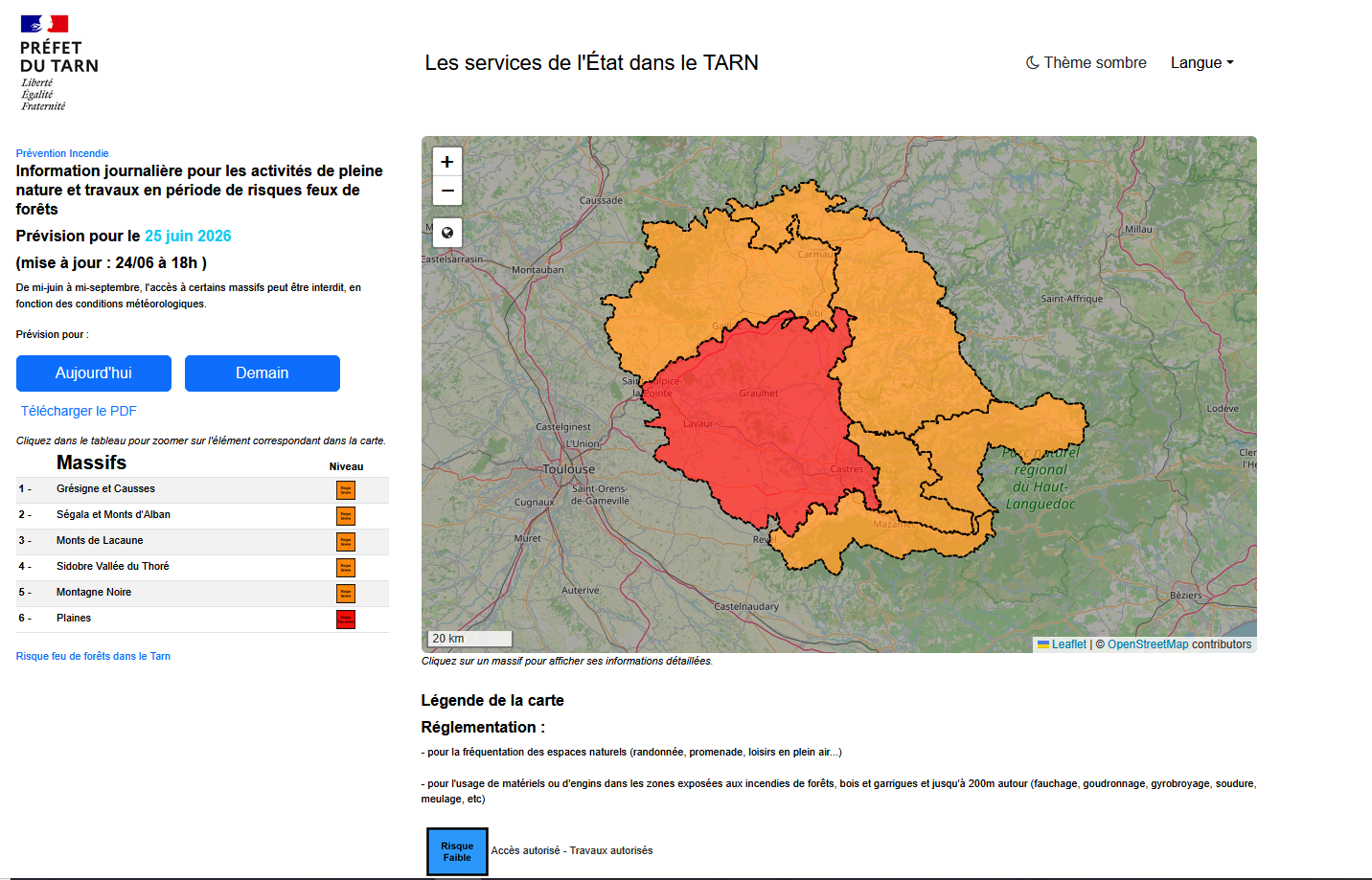Click the Massifs table heading
1372x880 pixels.
pyautogui.click(x=91, y=463)
